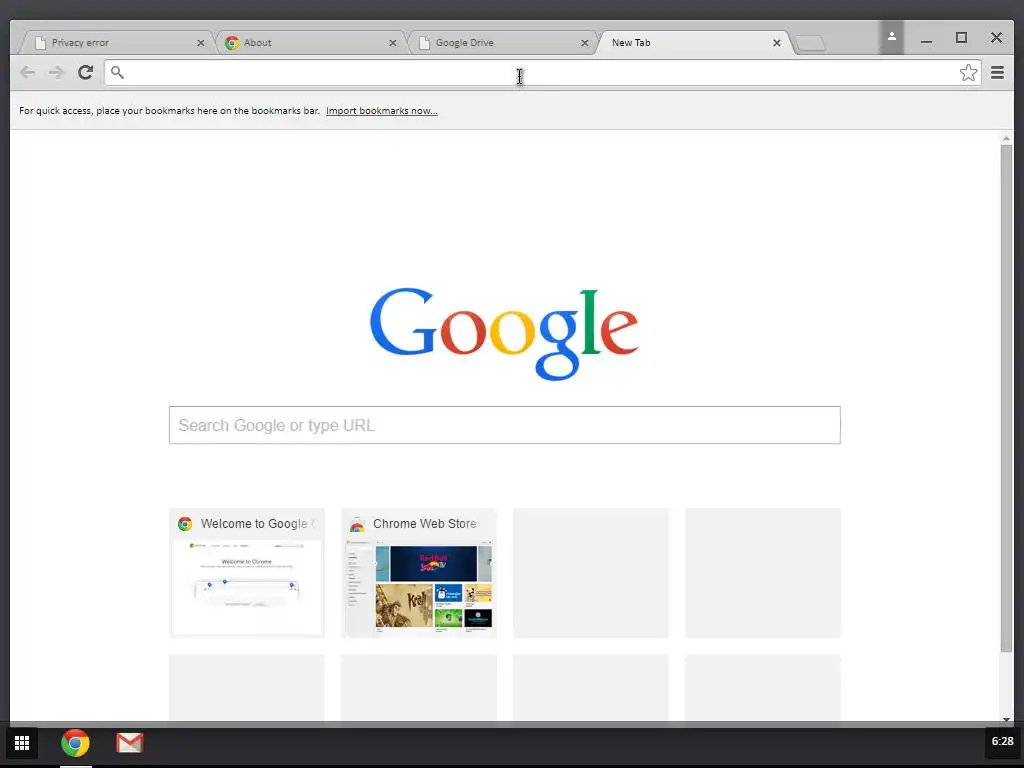Click the scrollbar up arrow
1024x768 pixels.
1006,138
